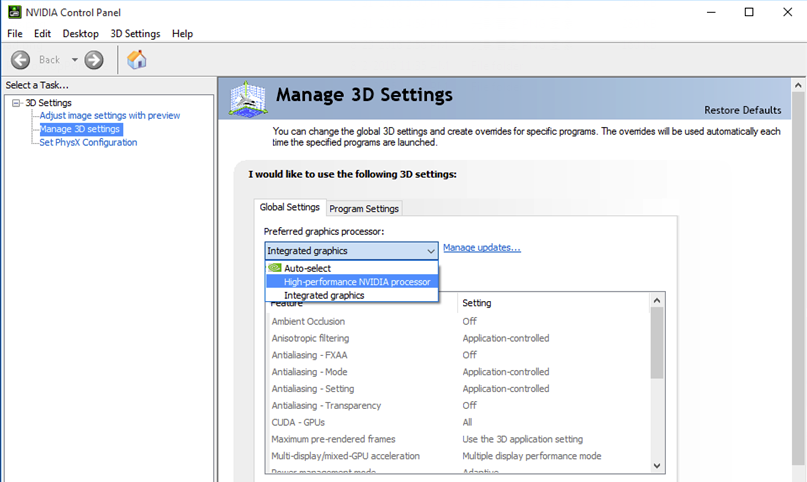807x482 pixels.
Task: Click the Back arrow icon
Action: coord(20,60)
